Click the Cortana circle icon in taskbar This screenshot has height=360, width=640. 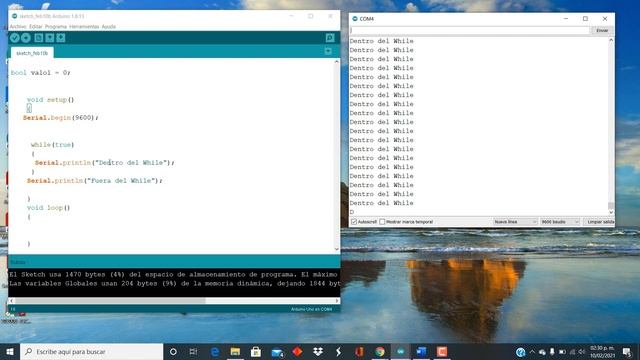[x=173, y=351]
